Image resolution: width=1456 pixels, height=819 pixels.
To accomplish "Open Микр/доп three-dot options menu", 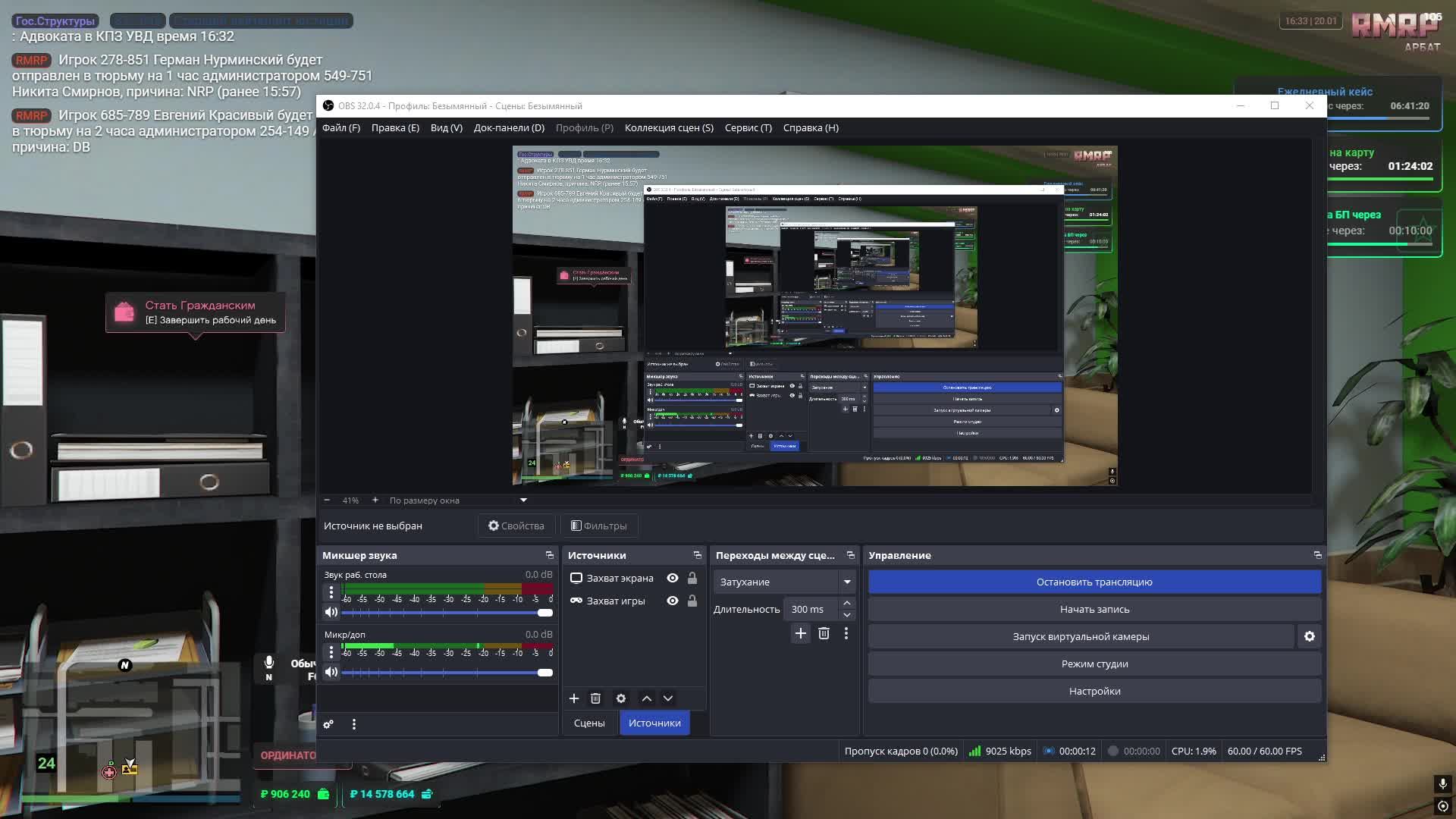I will pyautogui.click(x=331, y=652).
